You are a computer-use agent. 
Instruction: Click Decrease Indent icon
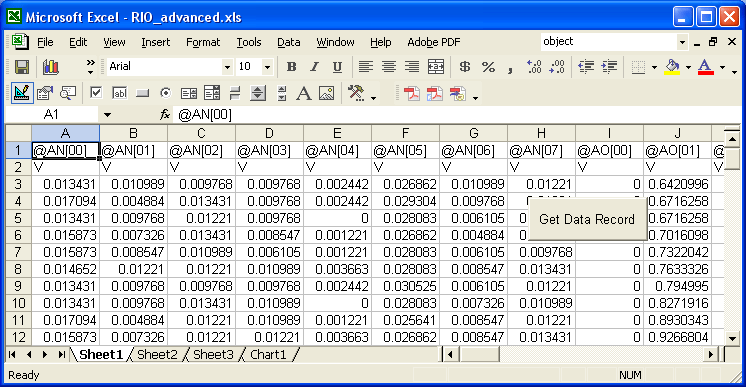click(586, 67)
